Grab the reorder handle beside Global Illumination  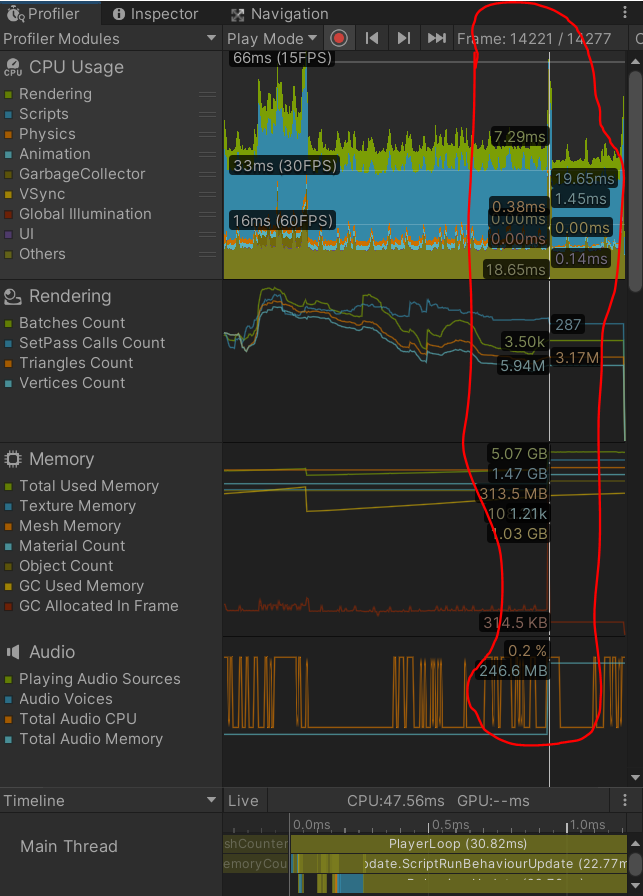207,214
